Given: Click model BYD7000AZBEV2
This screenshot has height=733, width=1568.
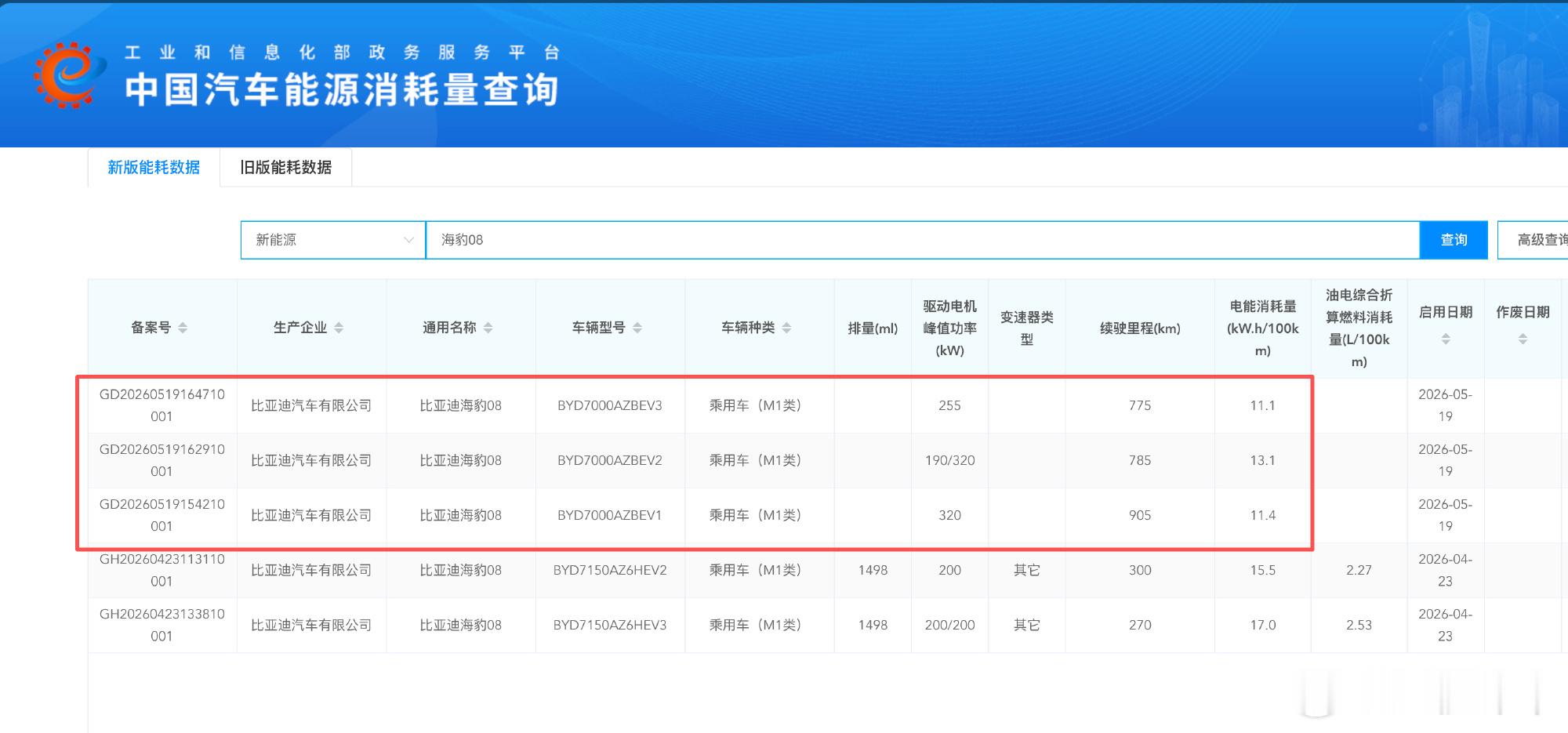Looking at the screenshot, I should point(610,460).
